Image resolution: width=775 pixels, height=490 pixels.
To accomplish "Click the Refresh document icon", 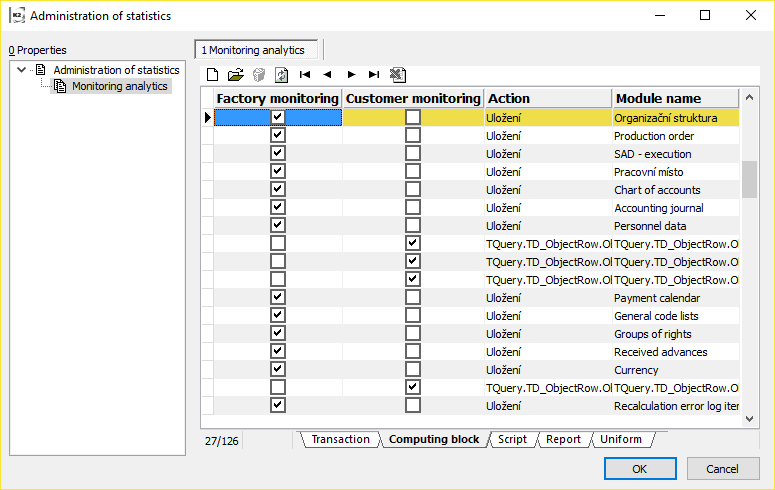I will (281, 74).
